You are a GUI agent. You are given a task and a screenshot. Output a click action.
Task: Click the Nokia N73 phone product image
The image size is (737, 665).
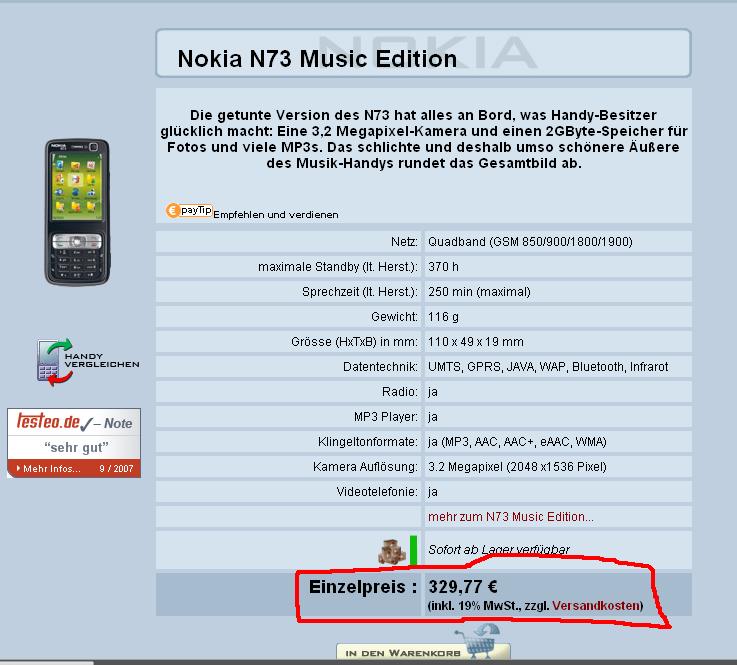click(78, 212)
